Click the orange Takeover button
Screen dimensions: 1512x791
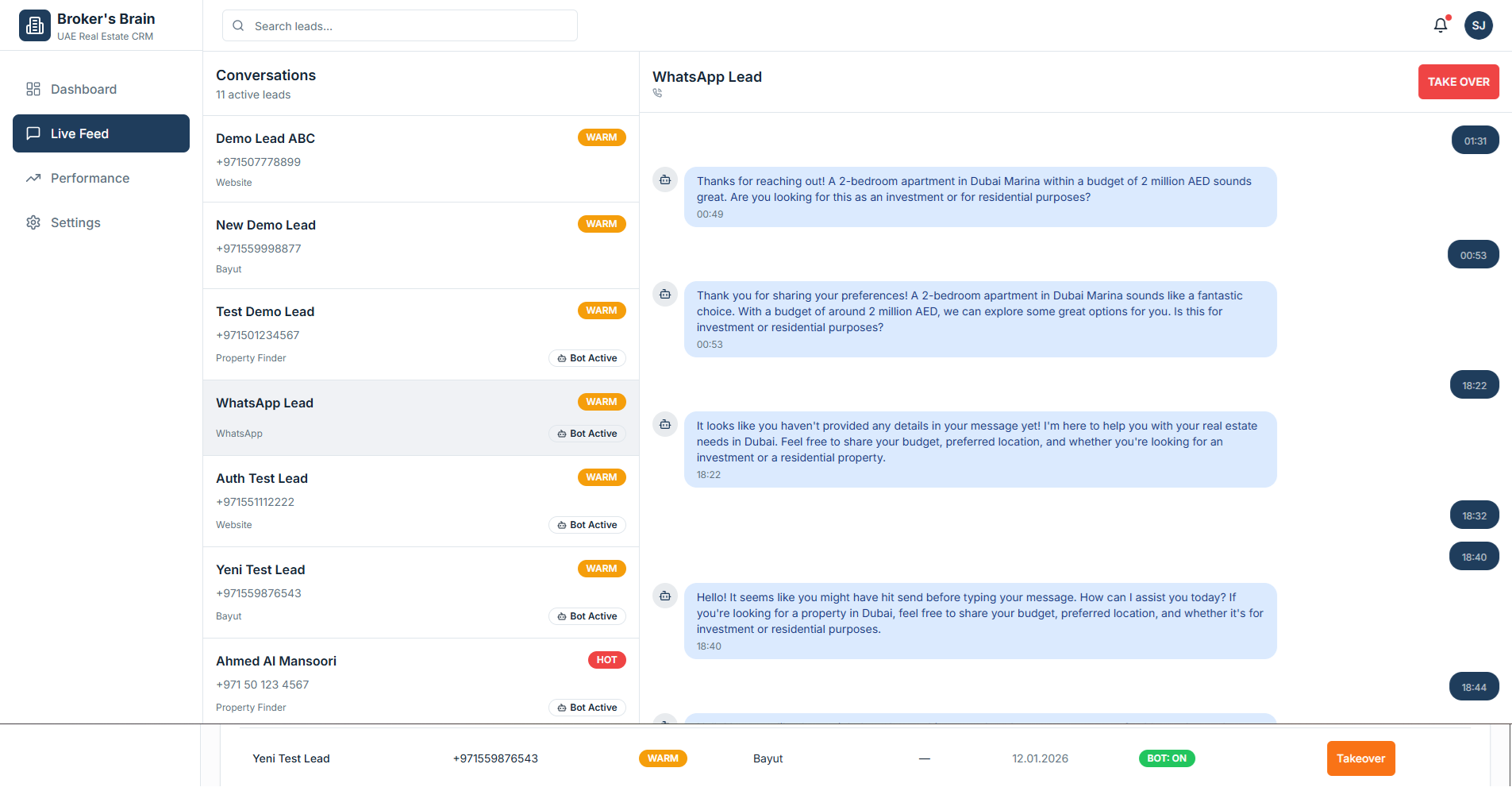pos(1360,758)
